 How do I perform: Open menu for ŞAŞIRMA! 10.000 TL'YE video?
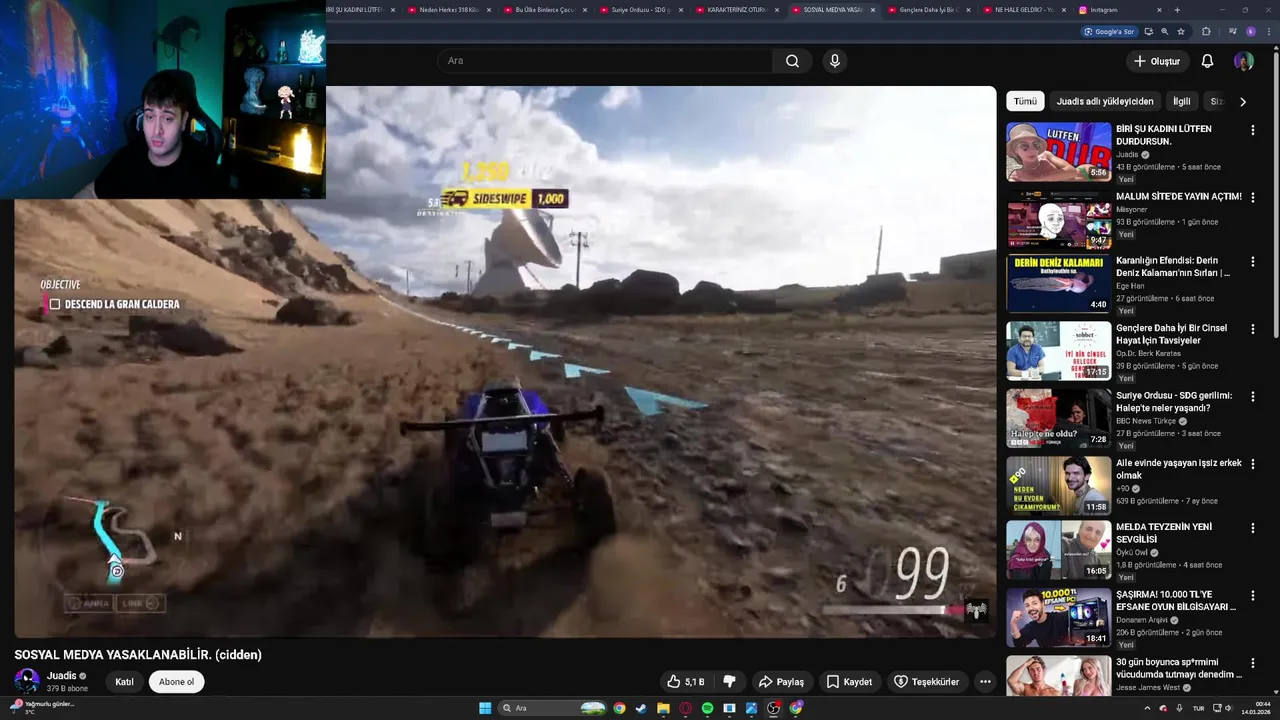1252,596
